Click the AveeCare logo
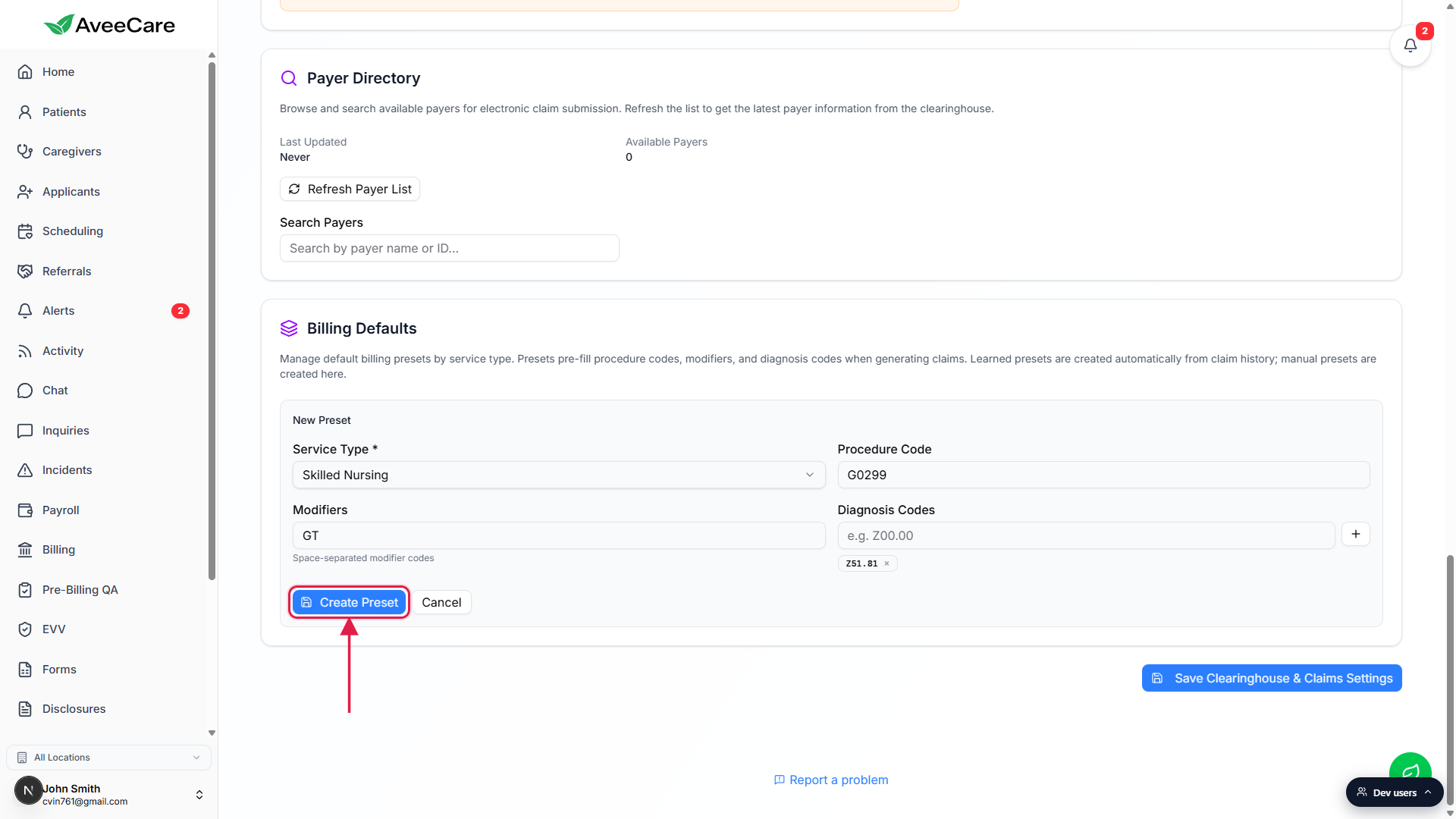The width and height of the screenshot is (1456, 819). coord(109,25)
